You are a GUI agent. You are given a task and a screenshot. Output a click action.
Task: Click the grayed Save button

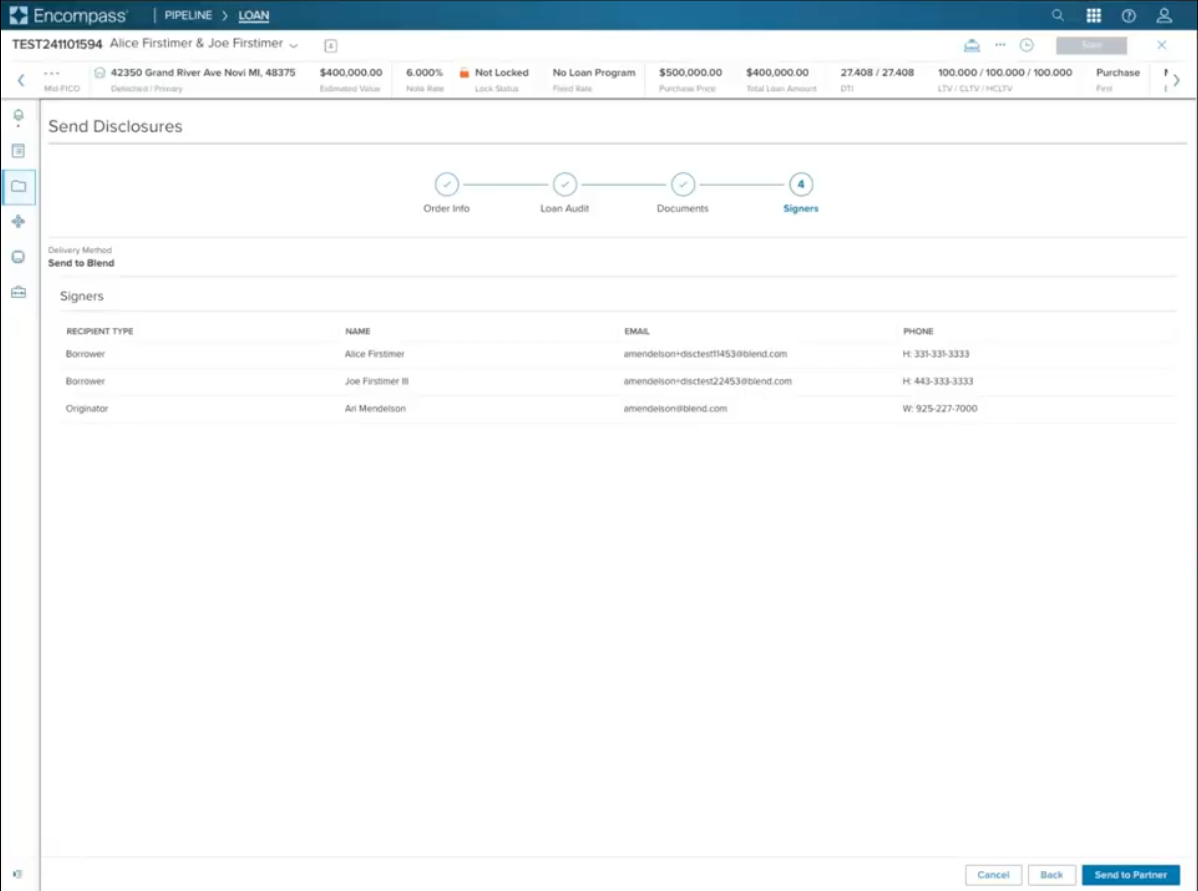[1091, 45]
